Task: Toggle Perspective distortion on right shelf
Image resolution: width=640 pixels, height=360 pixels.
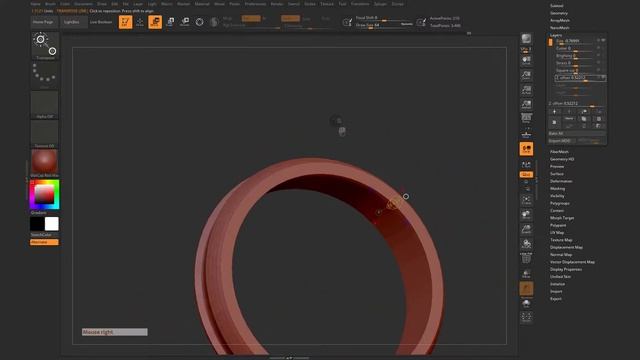Action: (x=526, y=119)
